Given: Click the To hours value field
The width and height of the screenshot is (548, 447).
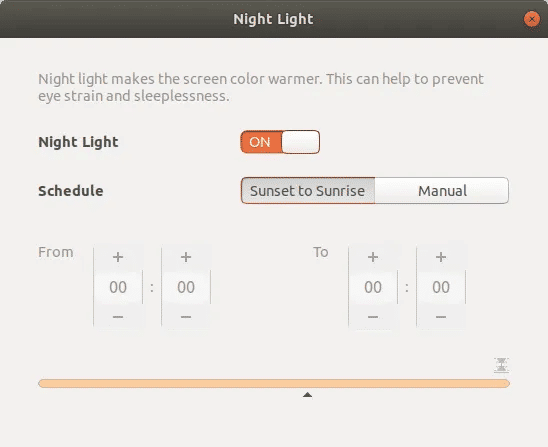Looking at the screenshot, I should tap(373, 287).
